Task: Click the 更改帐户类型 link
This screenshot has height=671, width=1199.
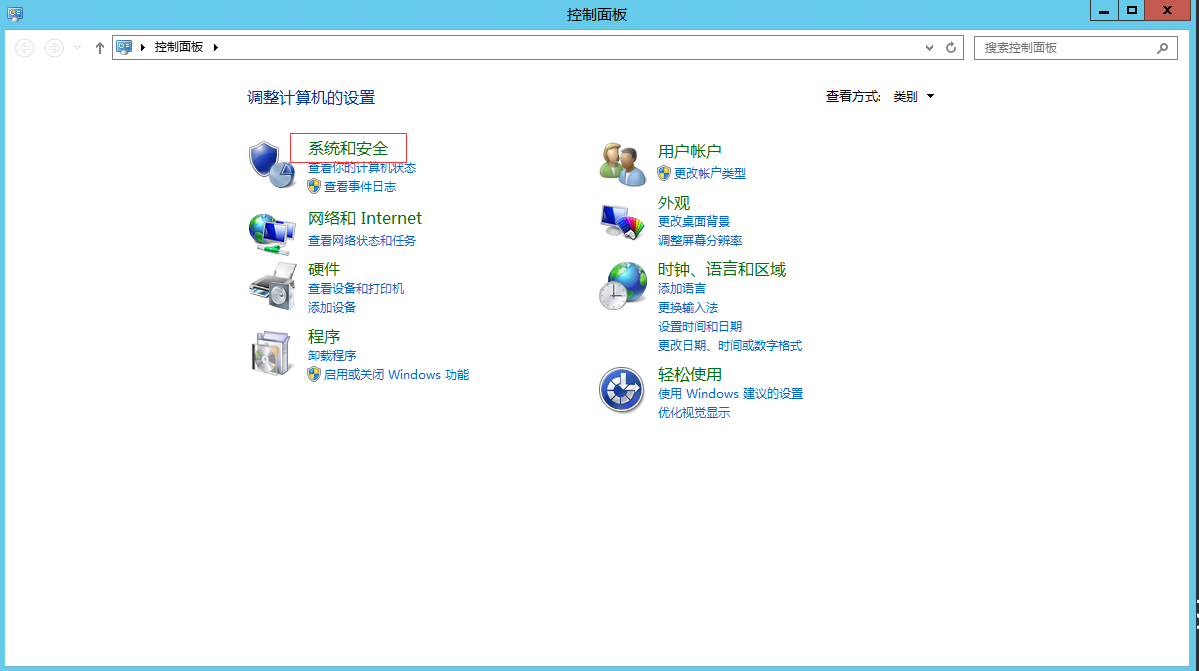Action: coord(710,172)
